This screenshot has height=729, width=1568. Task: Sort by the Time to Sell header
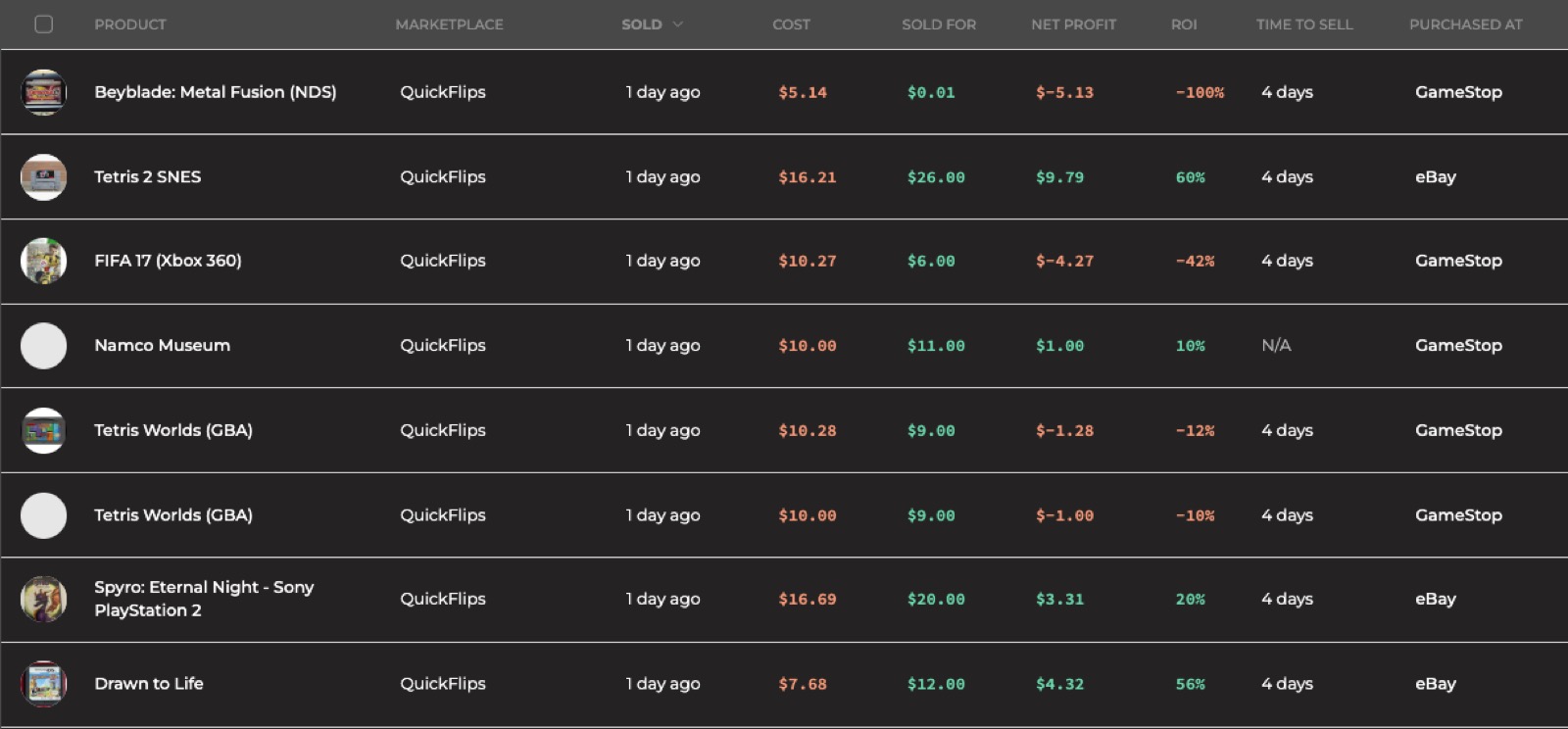[1303, 24]
